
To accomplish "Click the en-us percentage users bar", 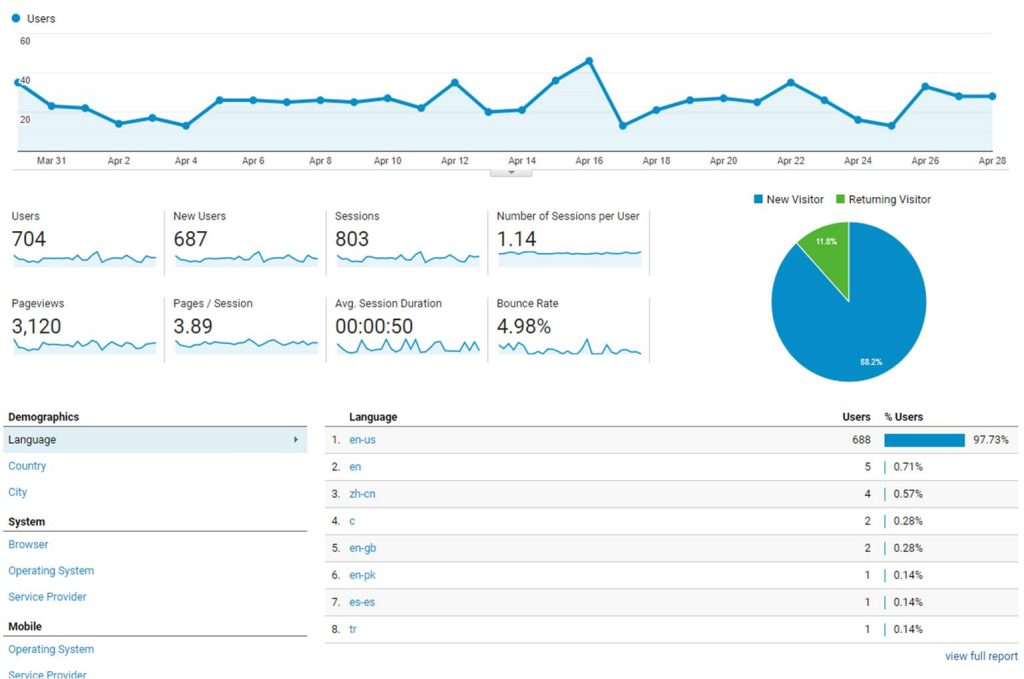I will coord(924,440).
